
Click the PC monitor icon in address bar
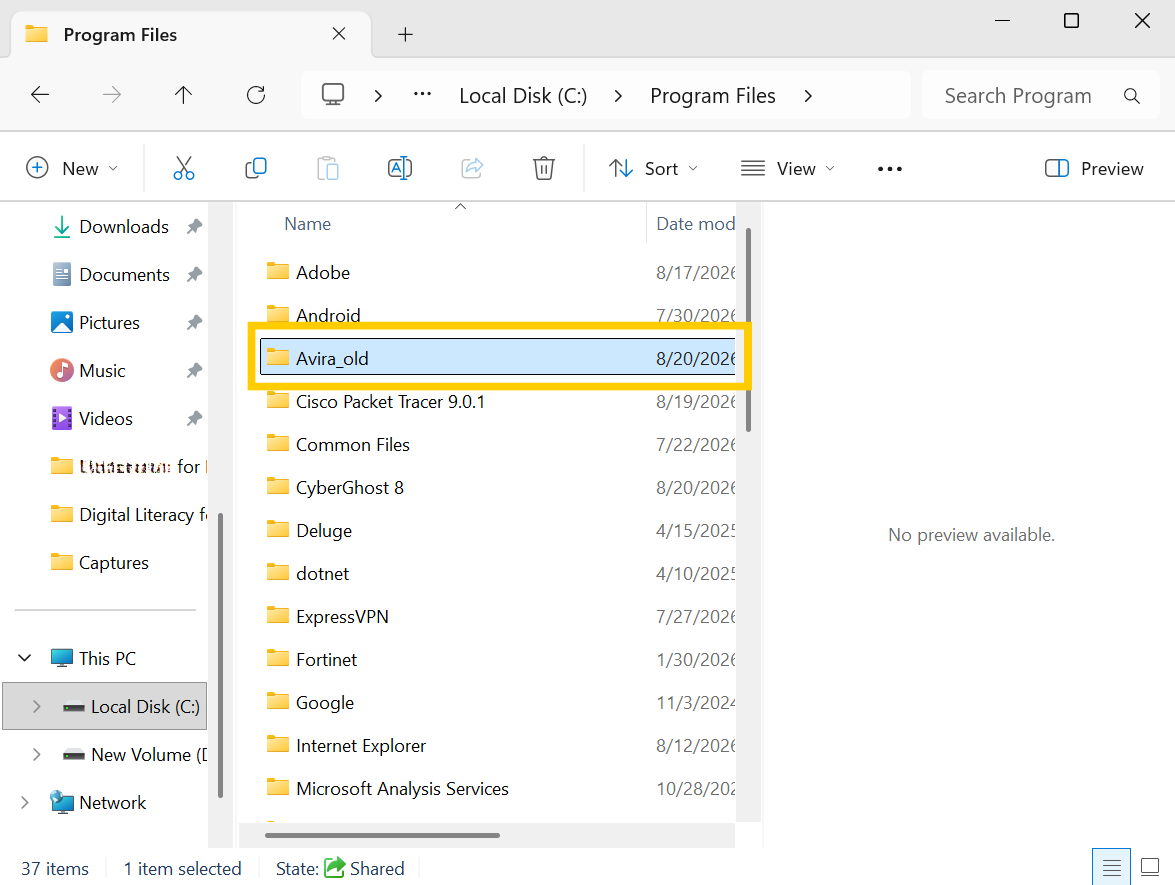click(x=333, y=94)
